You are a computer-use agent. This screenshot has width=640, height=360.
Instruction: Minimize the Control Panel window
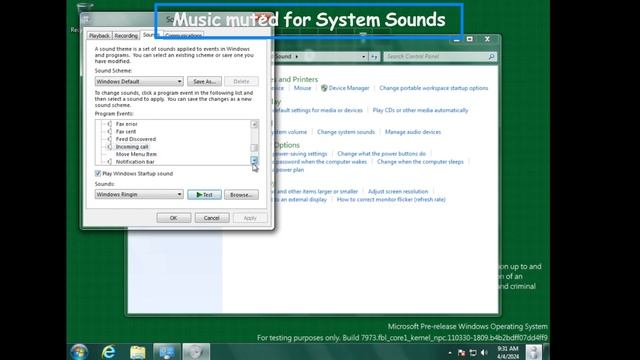(x=456, y=39)
